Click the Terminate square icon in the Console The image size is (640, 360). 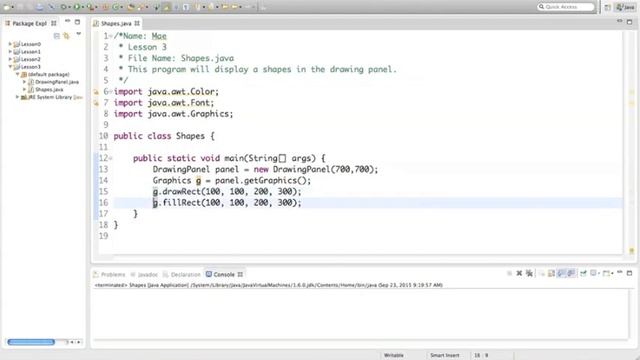tap(509, 273)
